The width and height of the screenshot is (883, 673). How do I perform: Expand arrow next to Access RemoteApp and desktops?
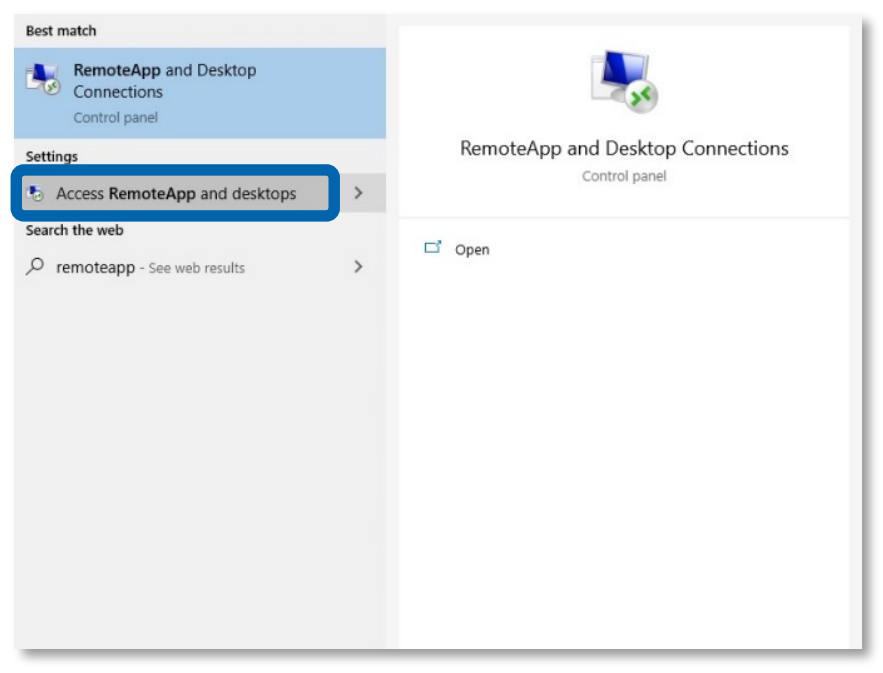[x=358, y=193]
